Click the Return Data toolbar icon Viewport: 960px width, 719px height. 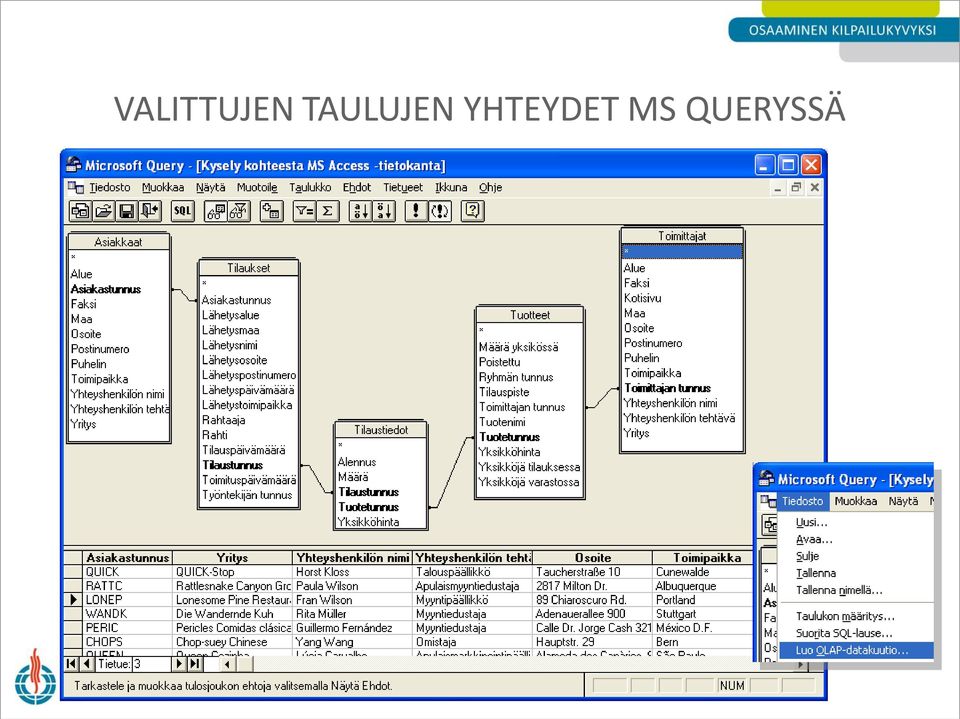pos(150,211)
